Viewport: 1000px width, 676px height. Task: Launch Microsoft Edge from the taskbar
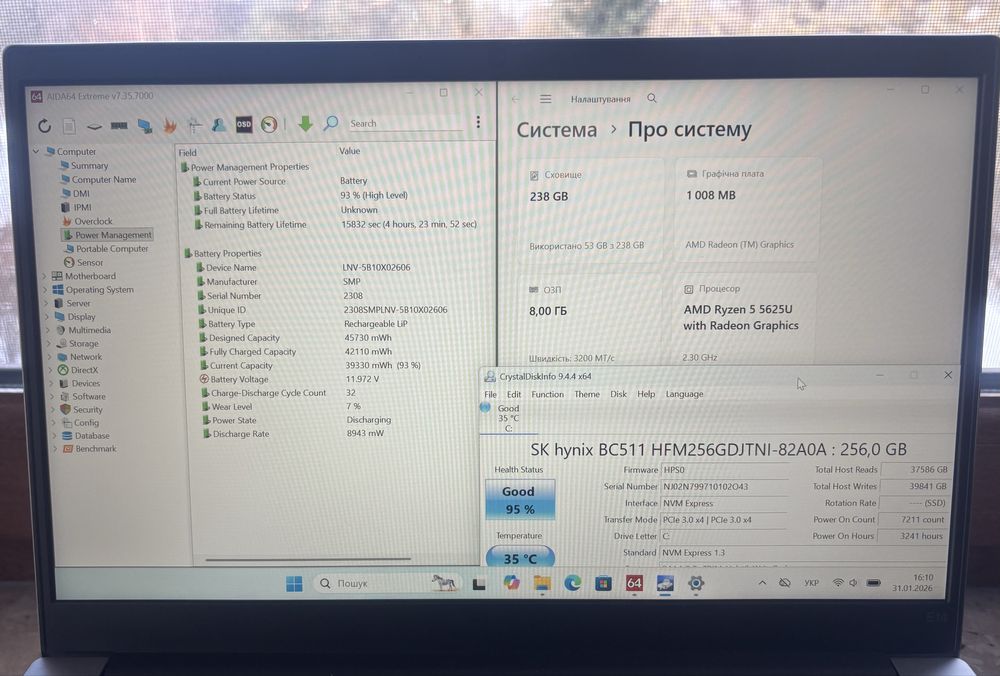pyautogui.click(x=573, y=583)
